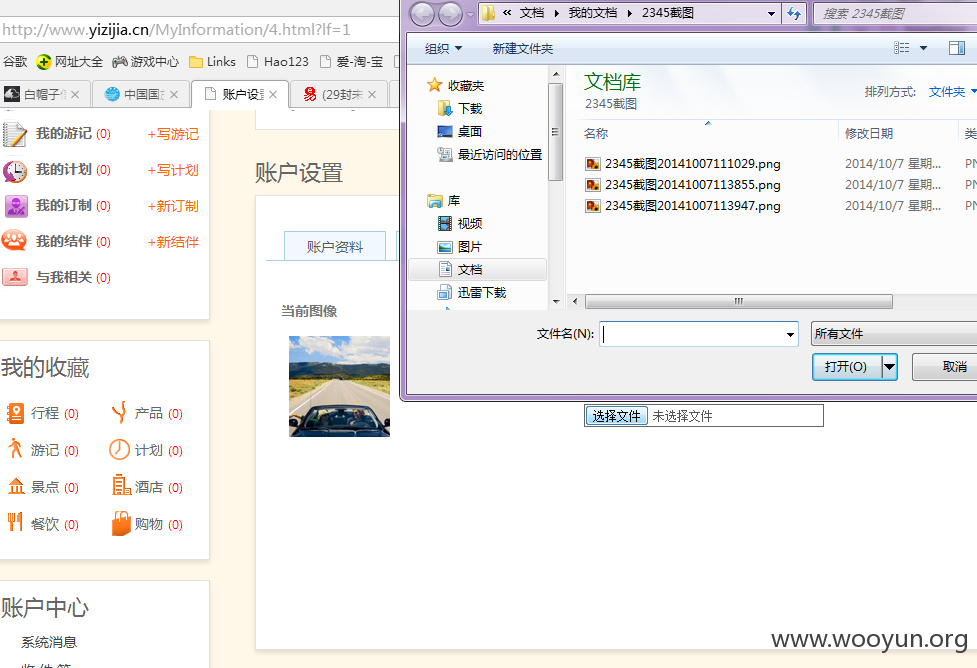Open 我的游记 notebook icon
The height and width of the screenshot is (668, 977).
tap(15, 134)
